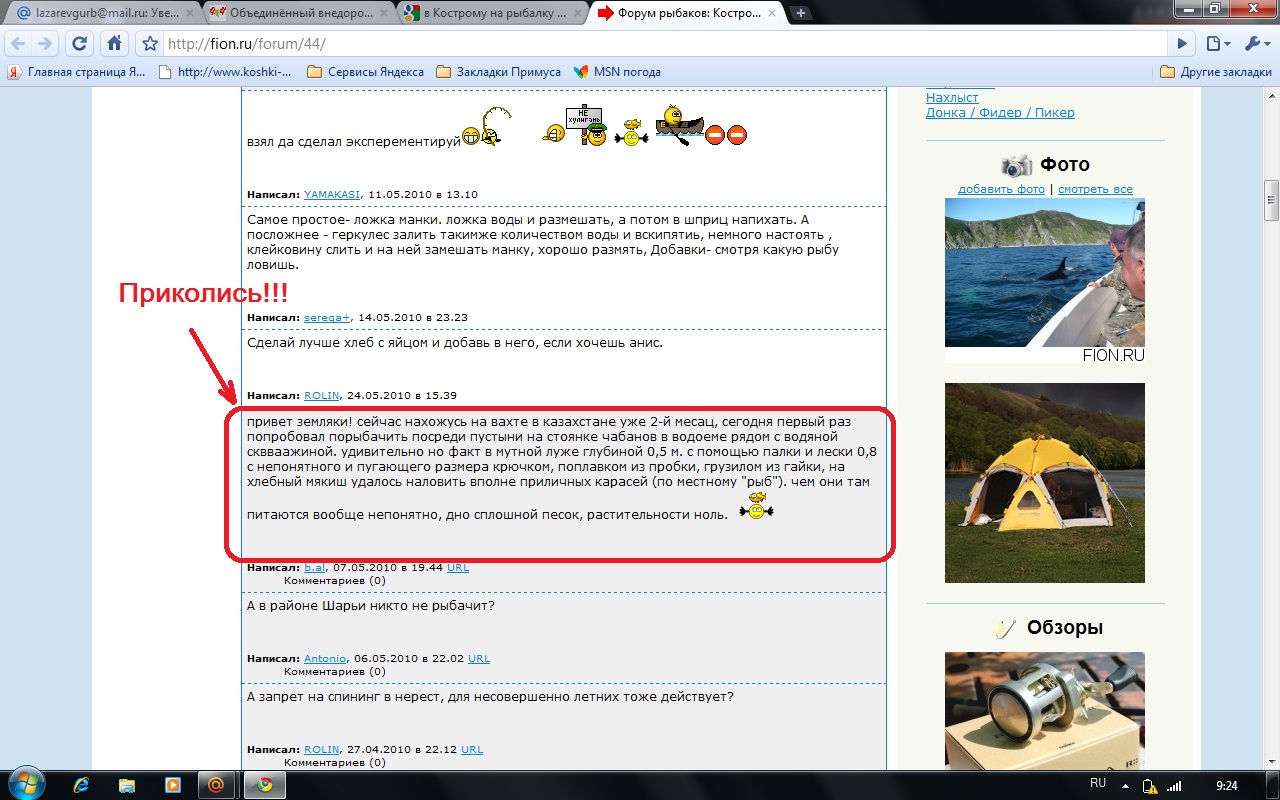
Task: Click the yellow tent photo thumbnail
Action: click(x=1044, y=482)
